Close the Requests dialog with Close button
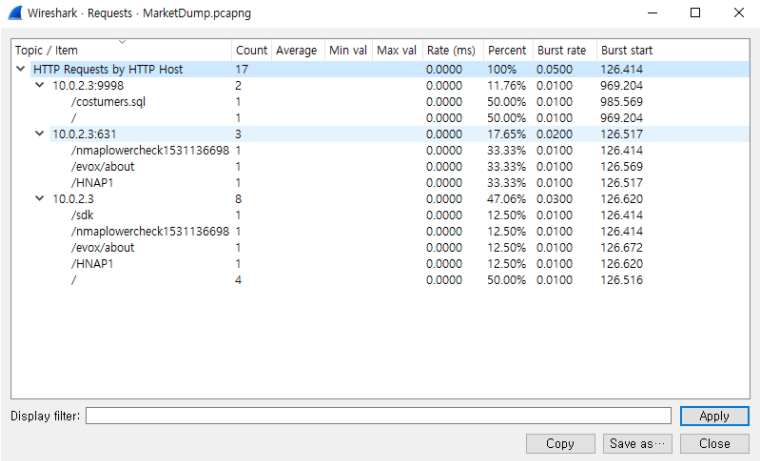This screenshot has width=760, height=461. click(x=714, y=444)
